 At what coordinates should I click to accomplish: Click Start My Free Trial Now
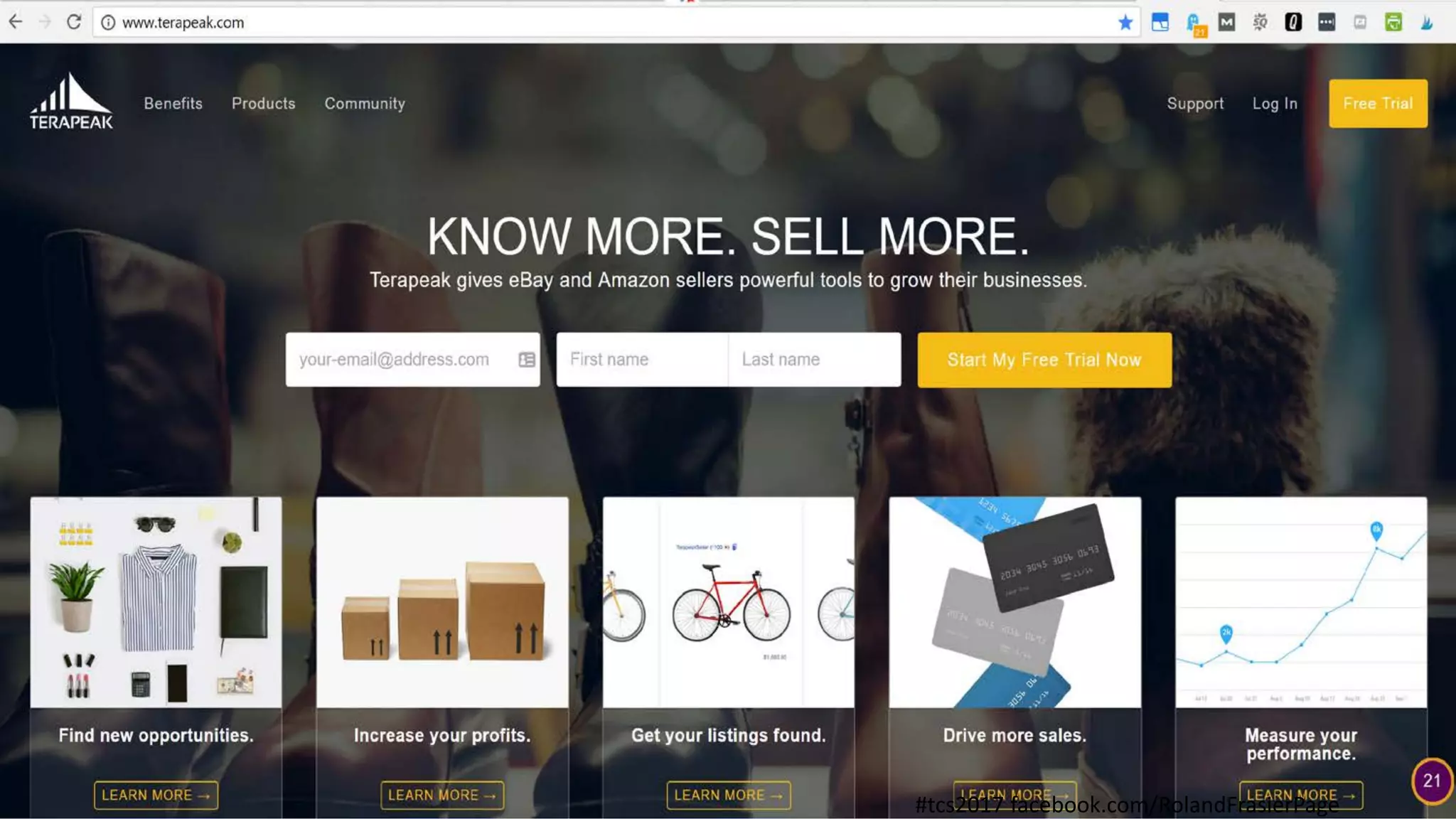(1044, 360)
